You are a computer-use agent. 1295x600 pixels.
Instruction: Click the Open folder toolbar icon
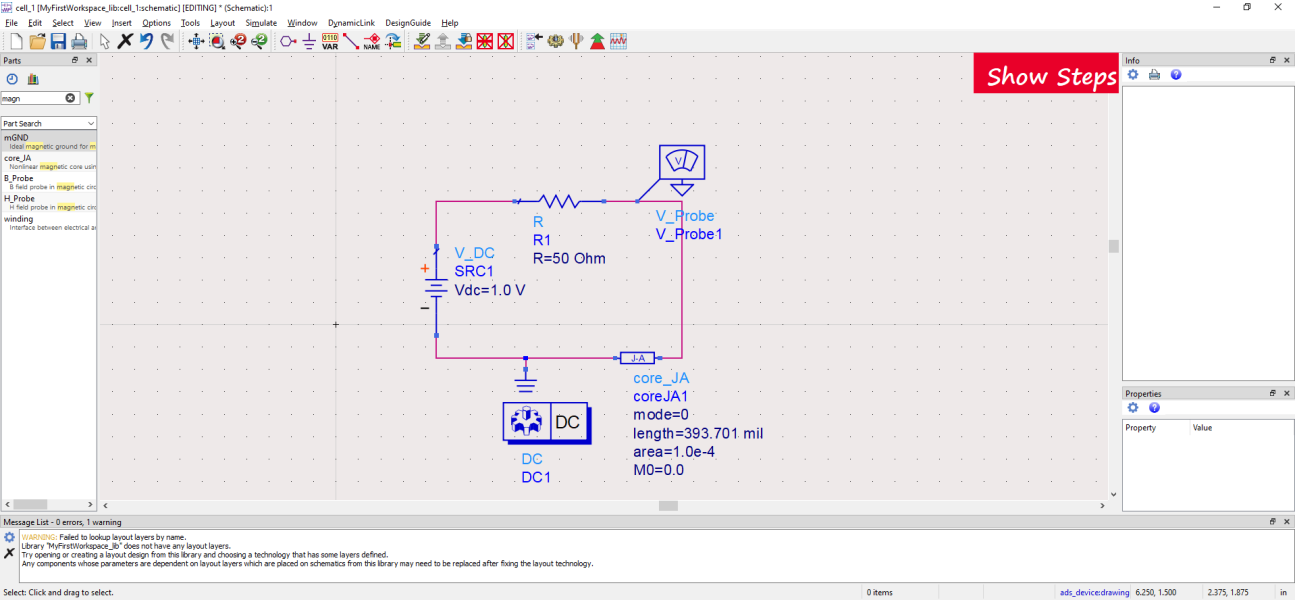[x=37, y=41]
